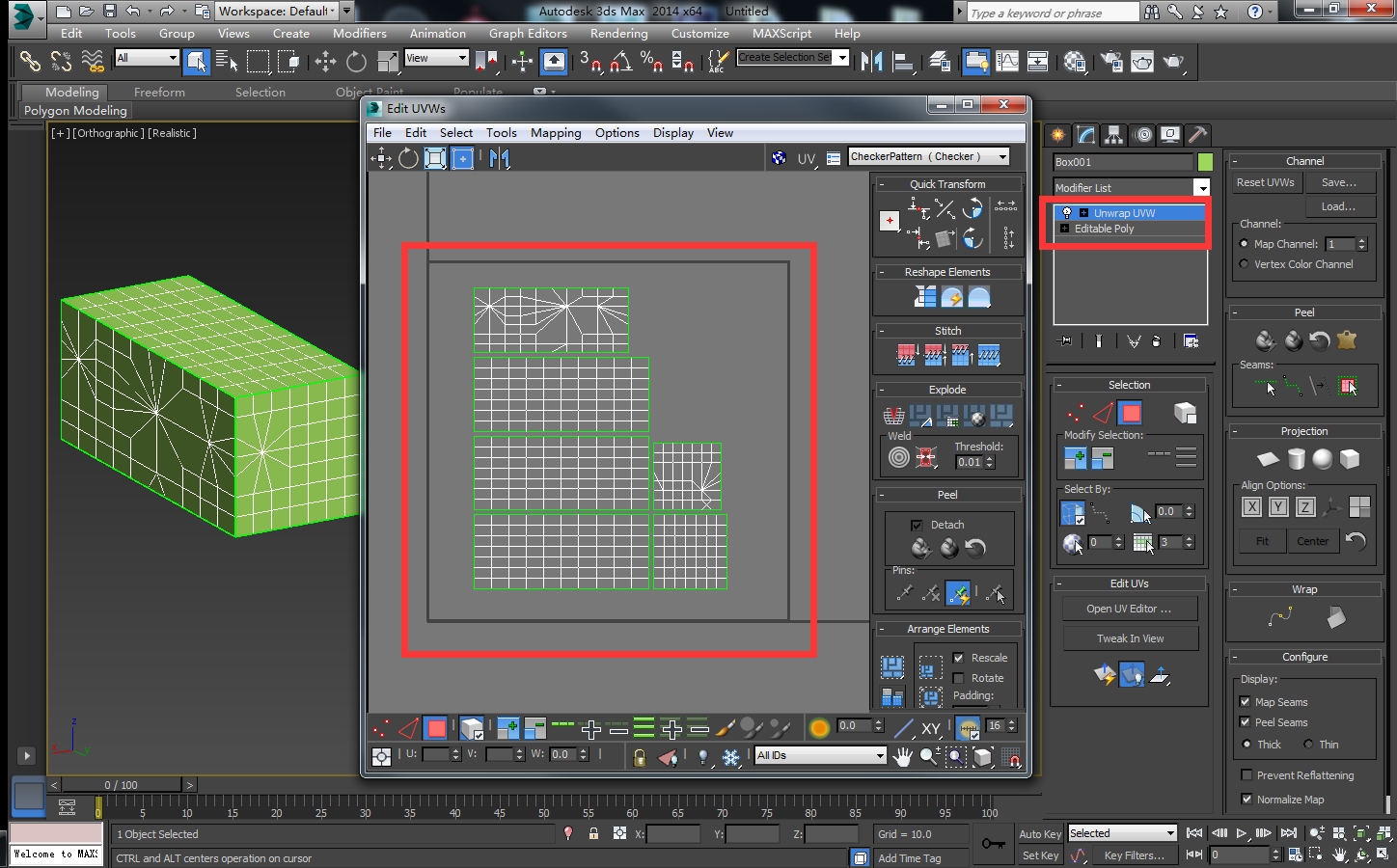Select the Thin seam display radio button

coord(1308,745)
